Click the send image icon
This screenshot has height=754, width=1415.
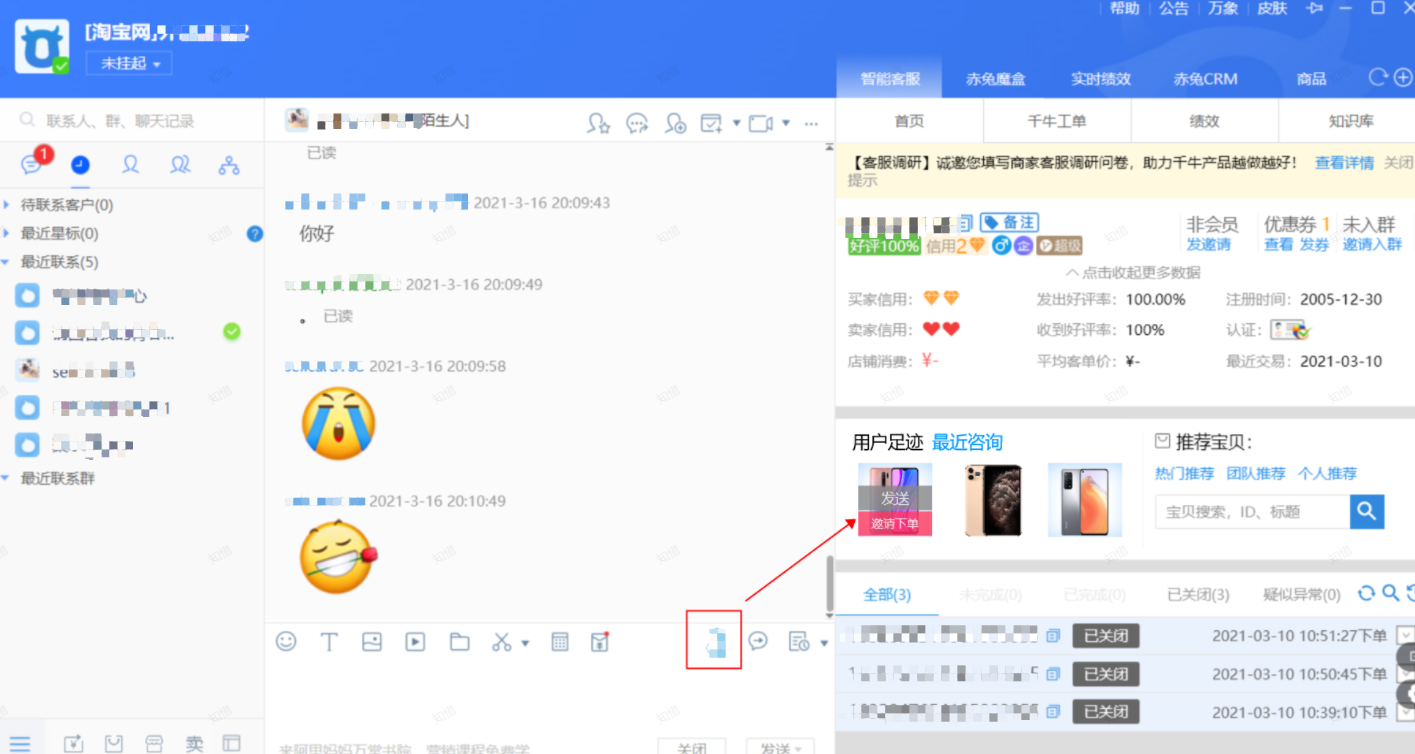[x=372, y=642]
